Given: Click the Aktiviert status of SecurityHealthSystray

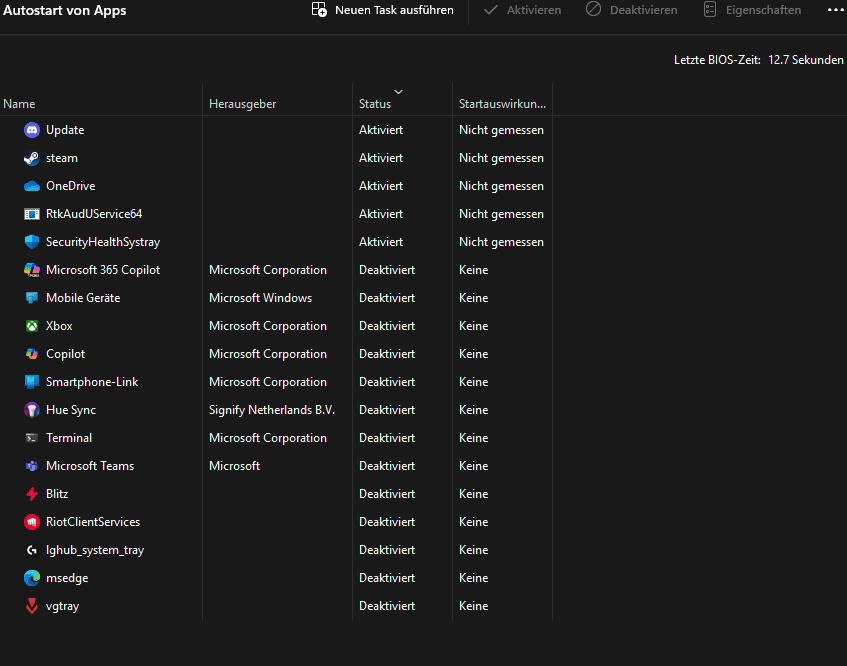Looking at the screenshot, I should [x=381, y=242].
